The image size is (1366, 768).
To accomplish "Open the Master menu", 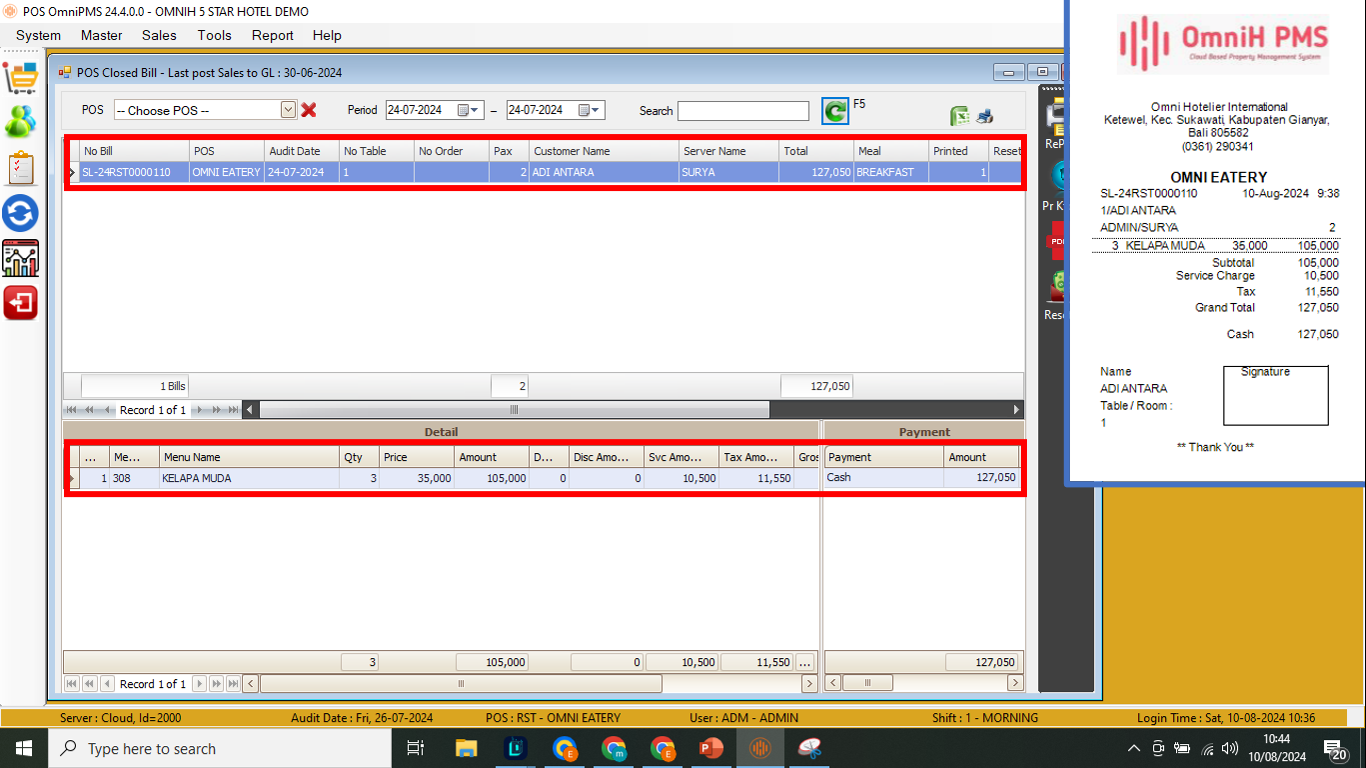I will pos(101,35).
